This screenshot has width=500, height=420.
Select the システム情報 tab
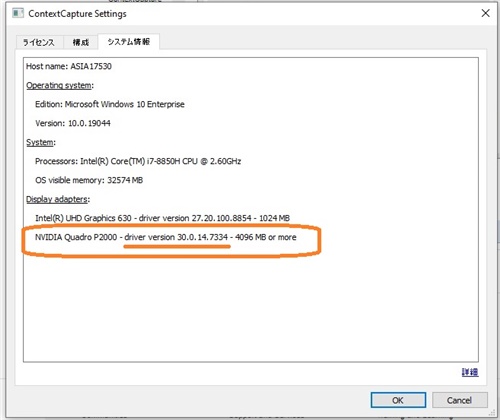click(x=129, y=42)
